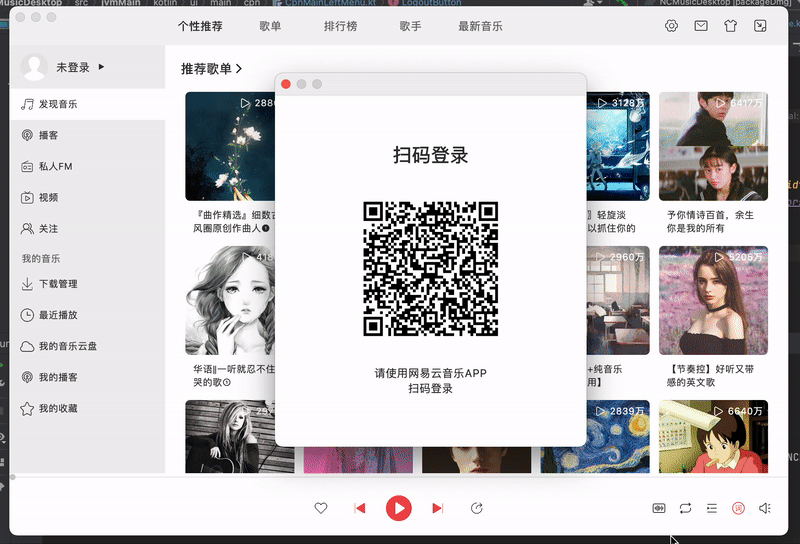This screenshot has width=800, height=544.
Task: Open the 2960万 classroom playlist cover
Action: click(x=618, y=301)
